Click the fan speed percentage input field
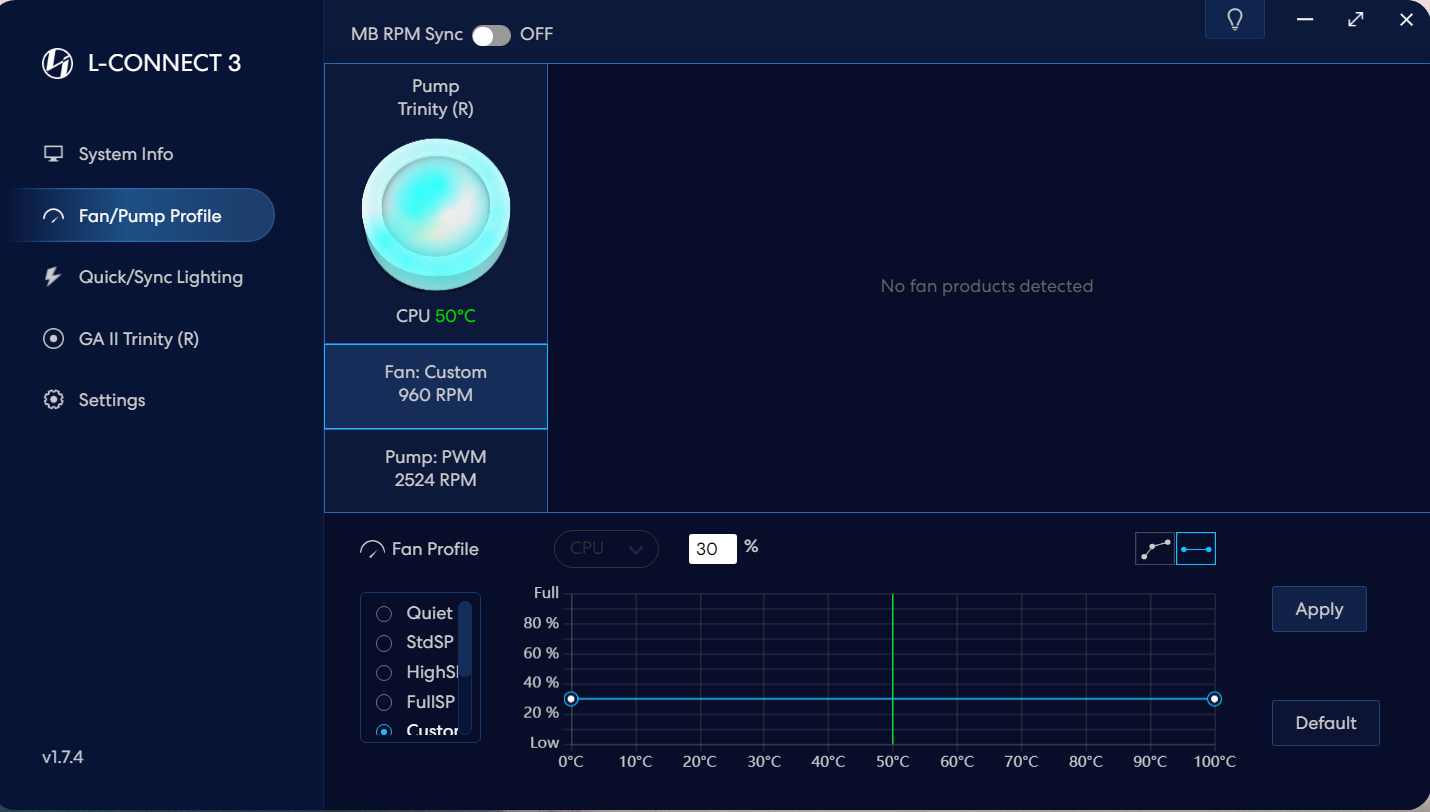This screenshot has width=1430, height=812. tap(713, 549)
